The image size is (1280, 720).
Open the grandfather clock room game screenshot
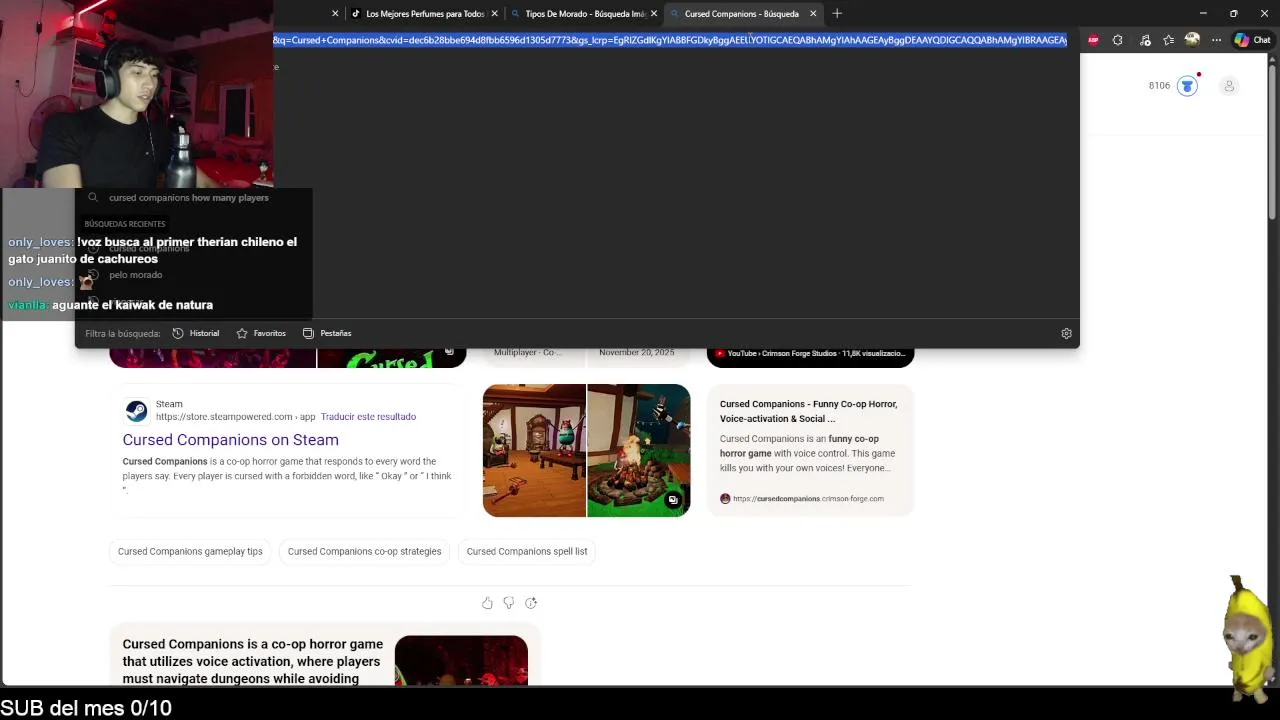coord(534,450)
